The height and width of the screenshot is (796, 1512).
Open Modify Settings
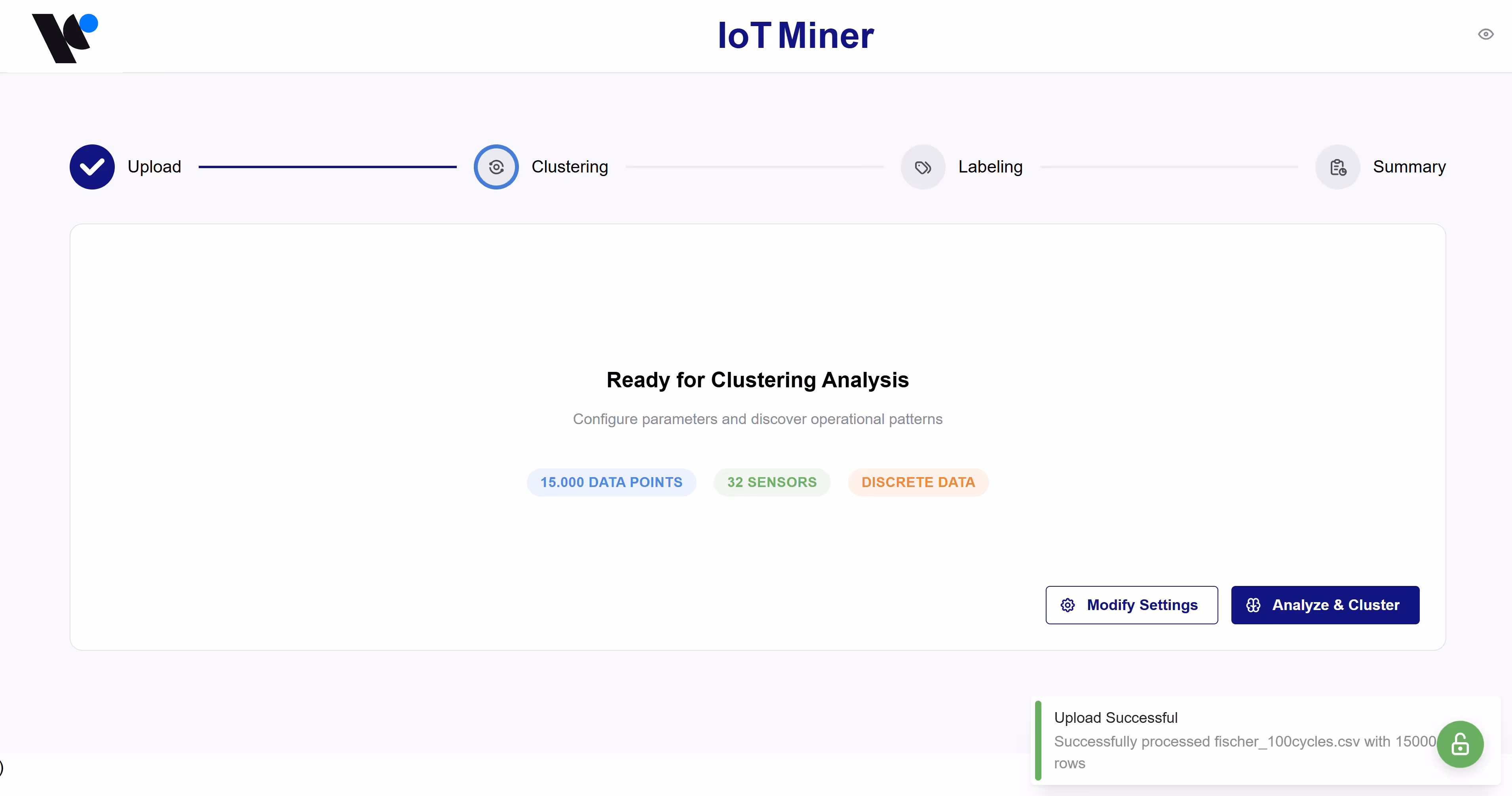click(1131, 605)
